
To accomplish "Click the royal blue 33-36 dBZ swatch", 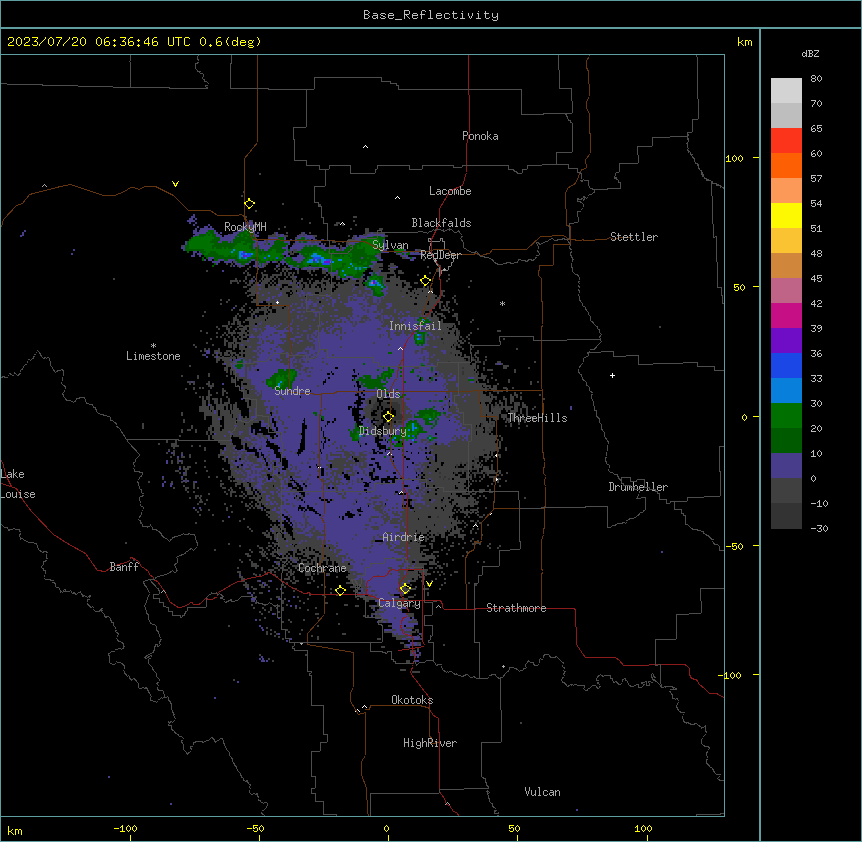I will click(786, 365).
